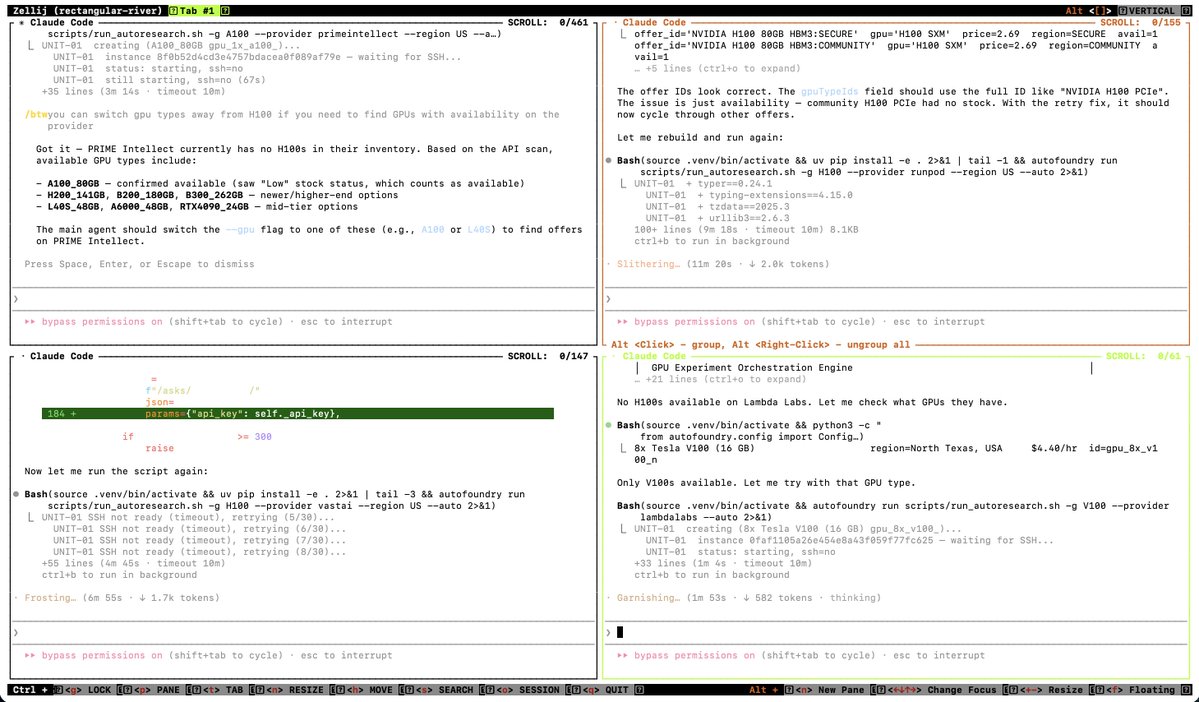Click the dot before Bash vastai command

pos(16,494)
